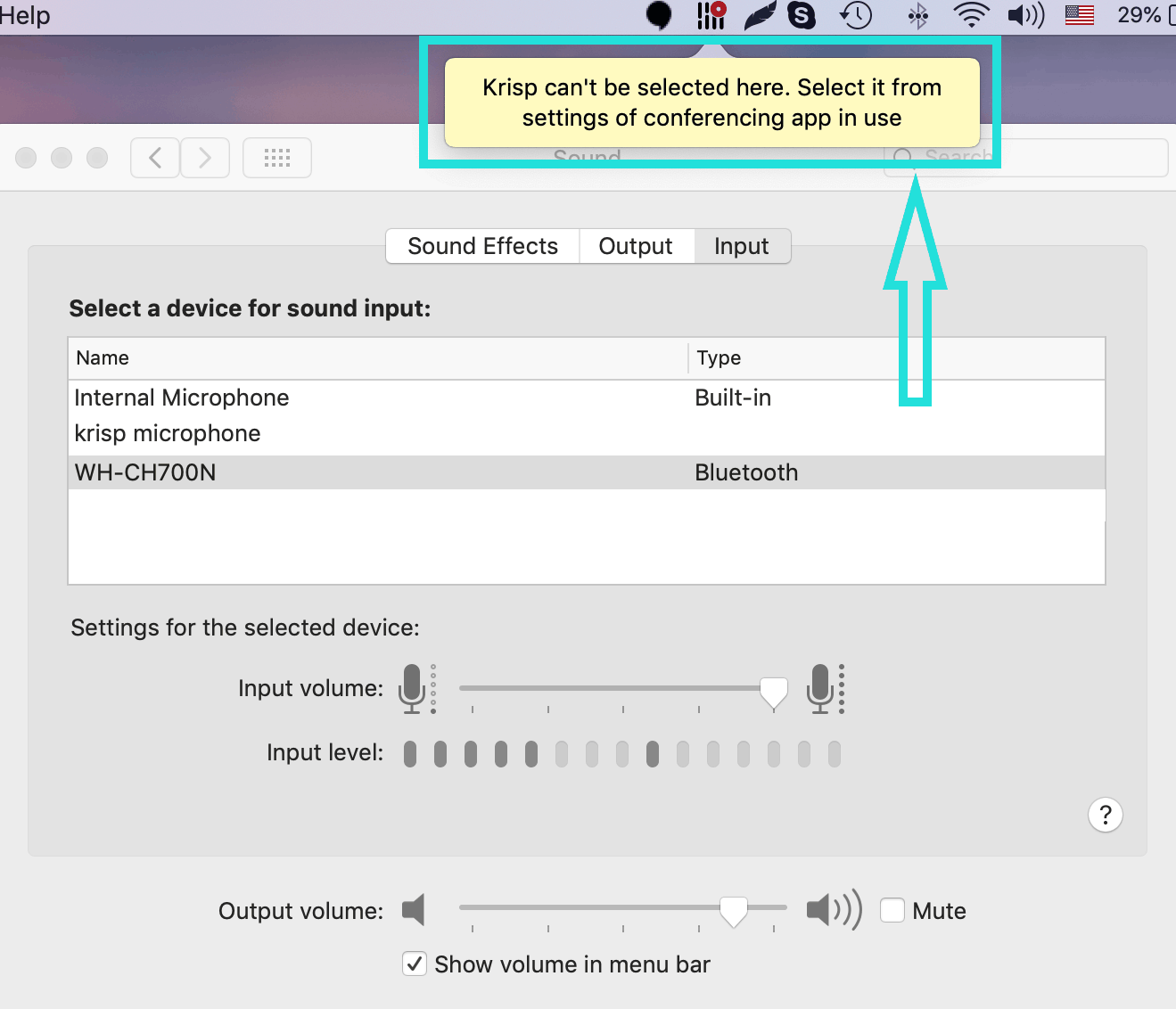Open the feather app menu bar icon

760,15
